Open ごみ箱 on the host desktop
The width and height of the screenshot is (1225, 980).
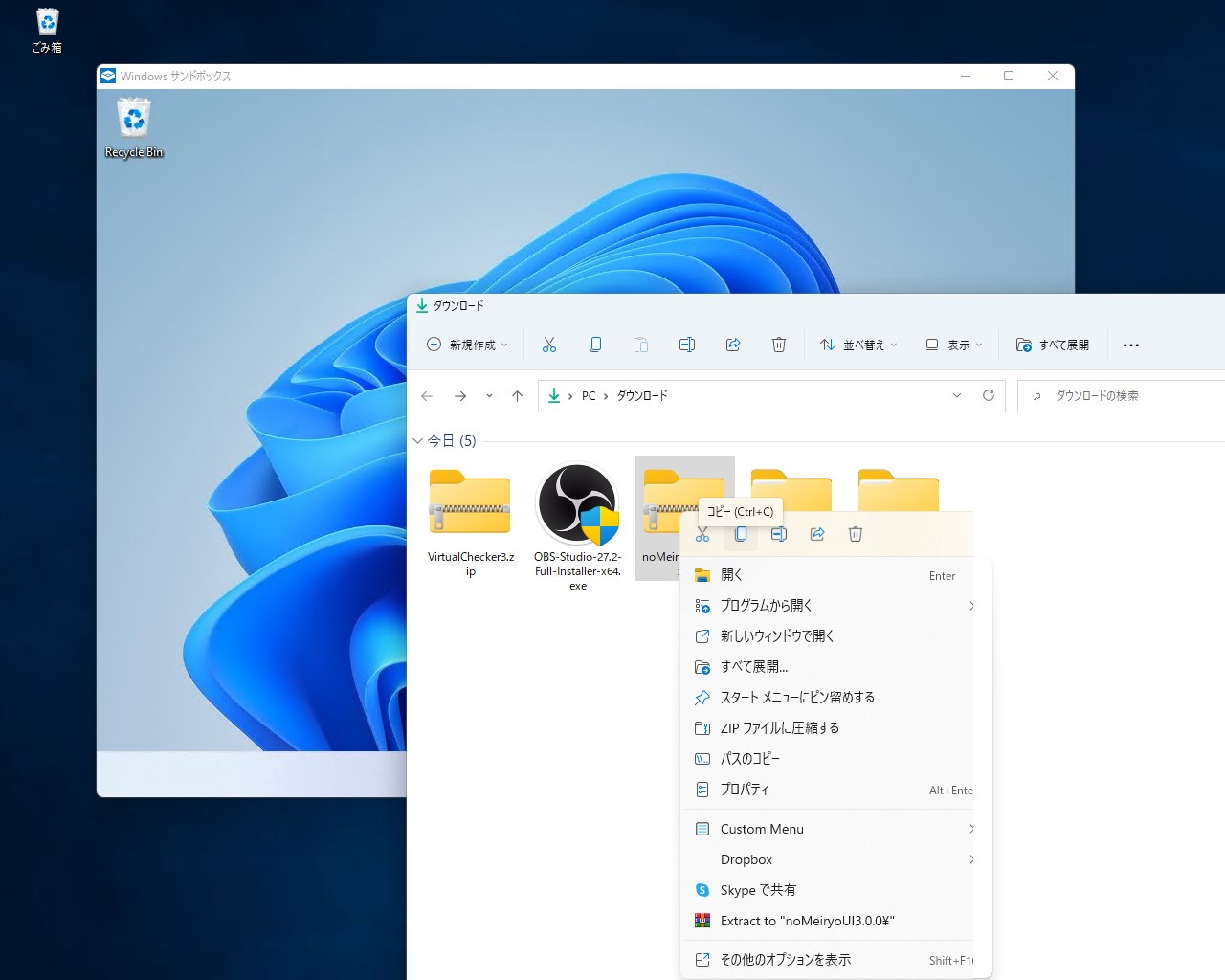[x=45, y=21]
